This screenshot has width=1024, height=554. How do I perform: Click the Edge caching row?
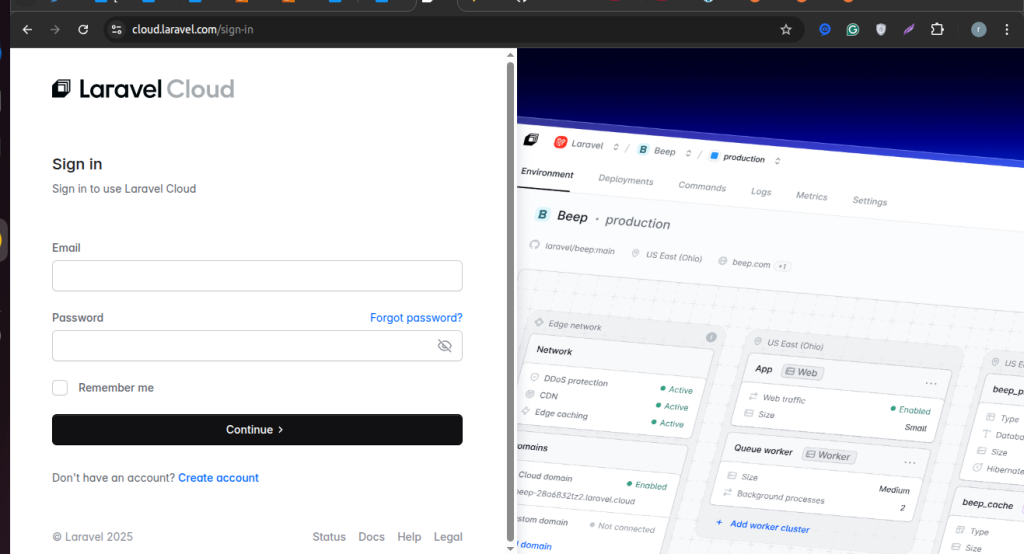click(x=603, y=418)
